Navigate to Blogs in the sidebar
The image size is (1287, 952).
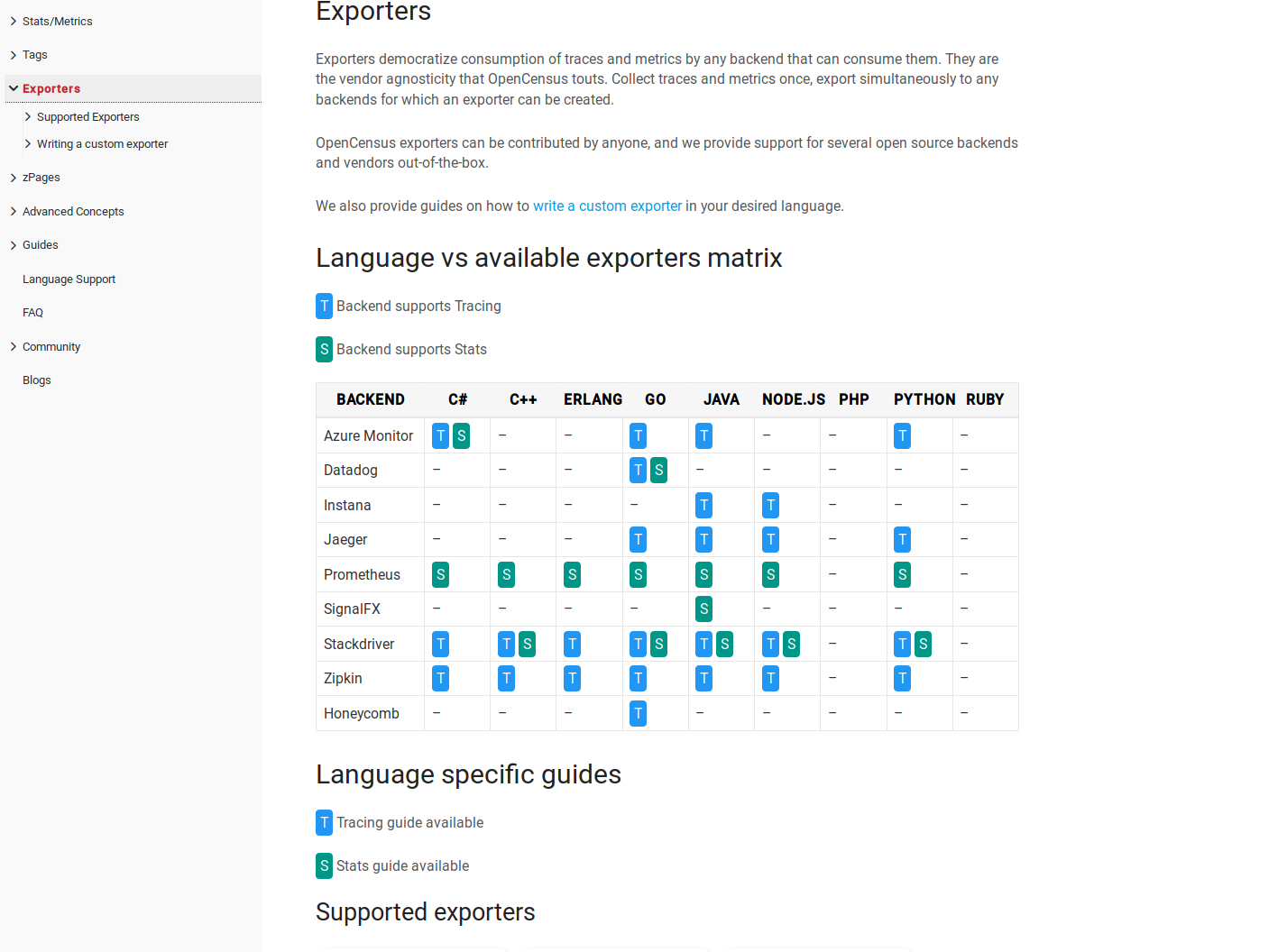click(x=36, y=380)
